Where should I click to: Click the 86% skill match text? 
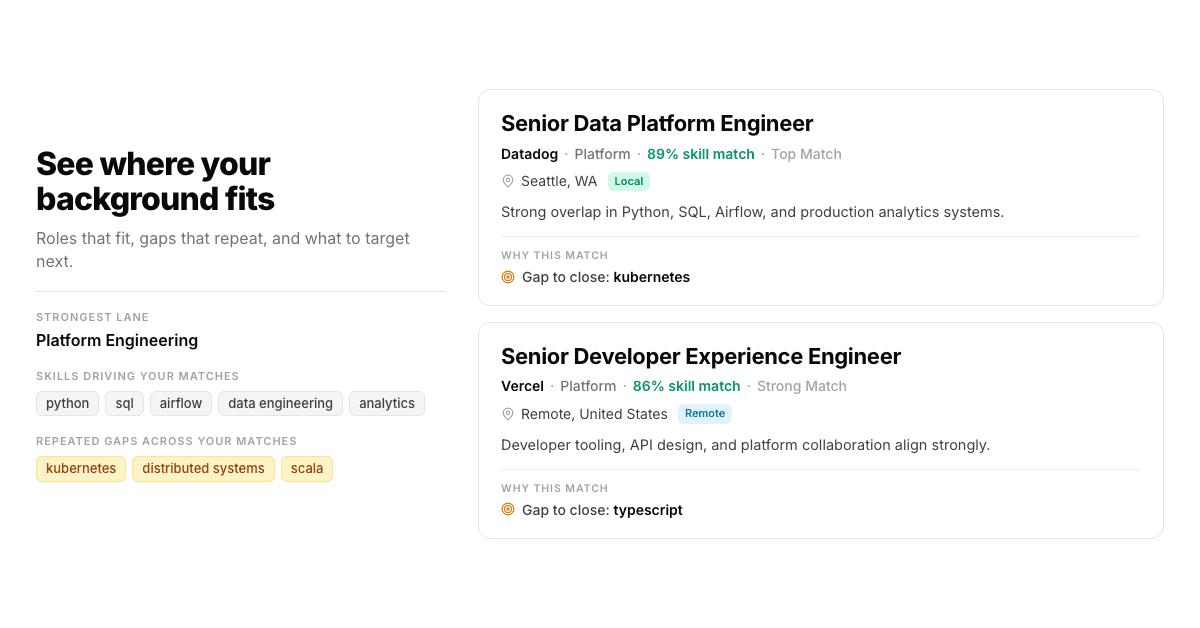click(x=687, y=386)
